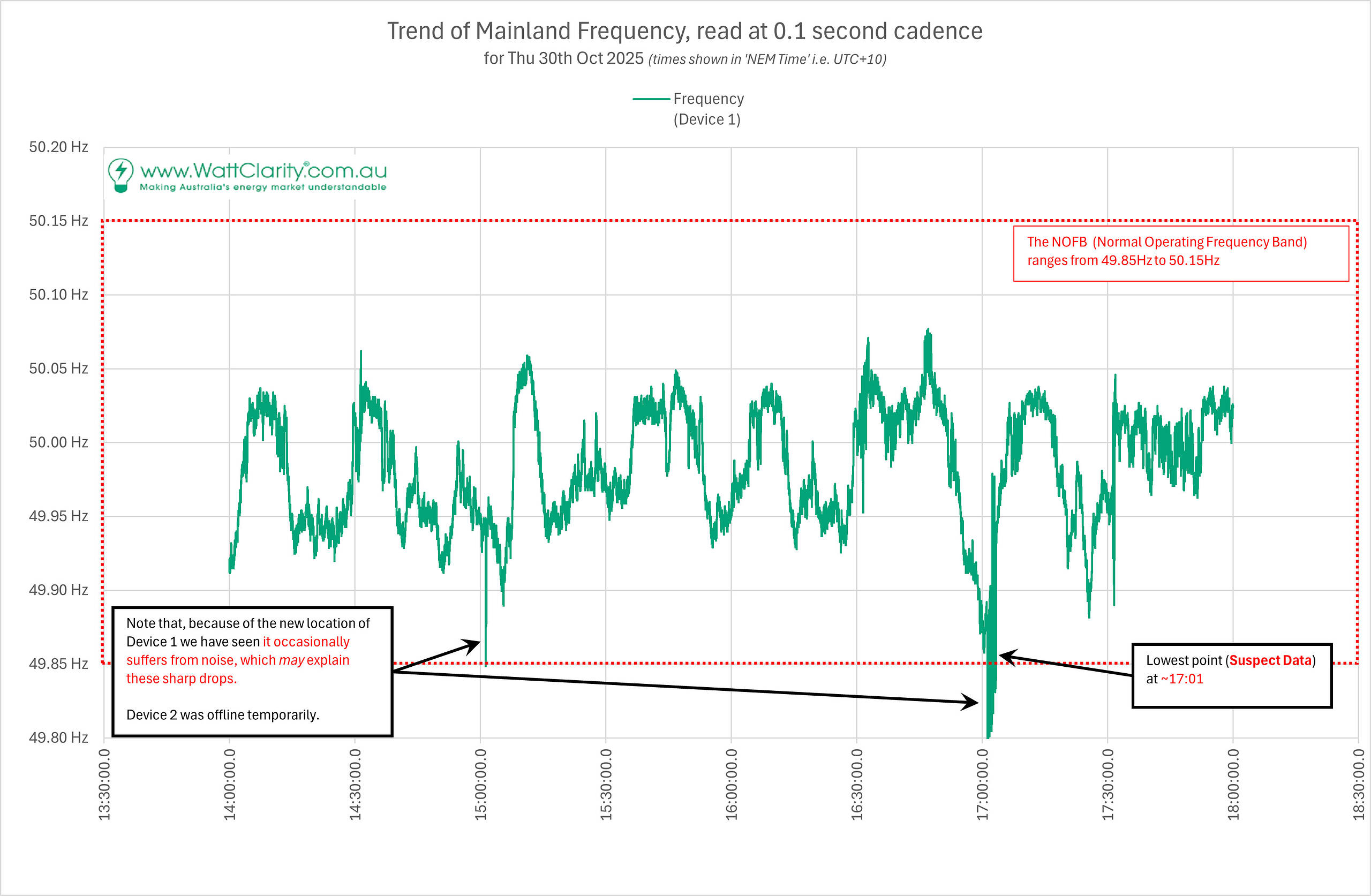Click the 15:00:00.0 x-axis label
The width and height of the screenshot is (1371, 896).
(x=480, y=784)
